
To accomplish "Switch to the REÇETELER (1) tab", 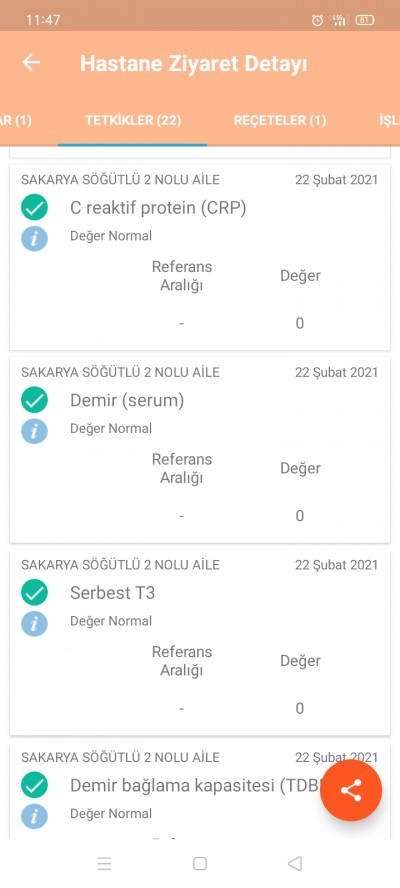I will (x=280, y=121).
